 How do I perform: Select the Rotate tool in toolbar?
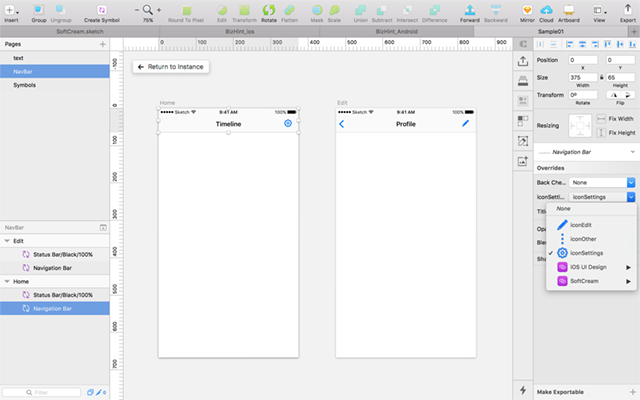click(269, 9)
